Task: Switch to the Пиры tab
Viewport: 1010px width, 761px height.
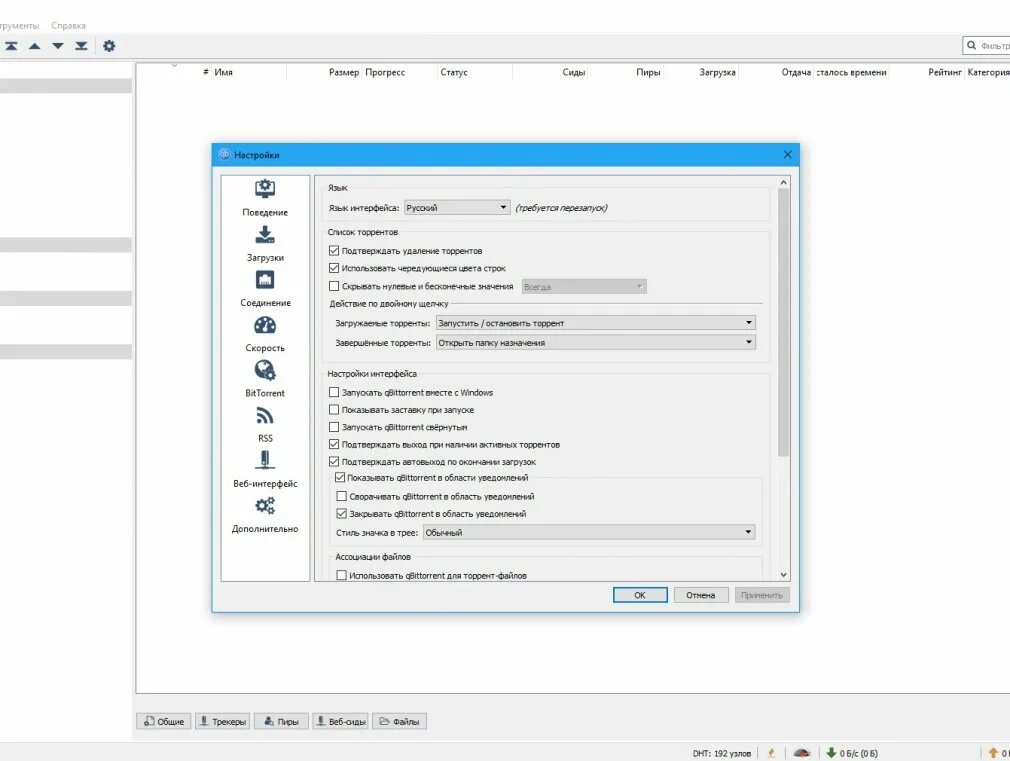Action: (x=281, y=721)
